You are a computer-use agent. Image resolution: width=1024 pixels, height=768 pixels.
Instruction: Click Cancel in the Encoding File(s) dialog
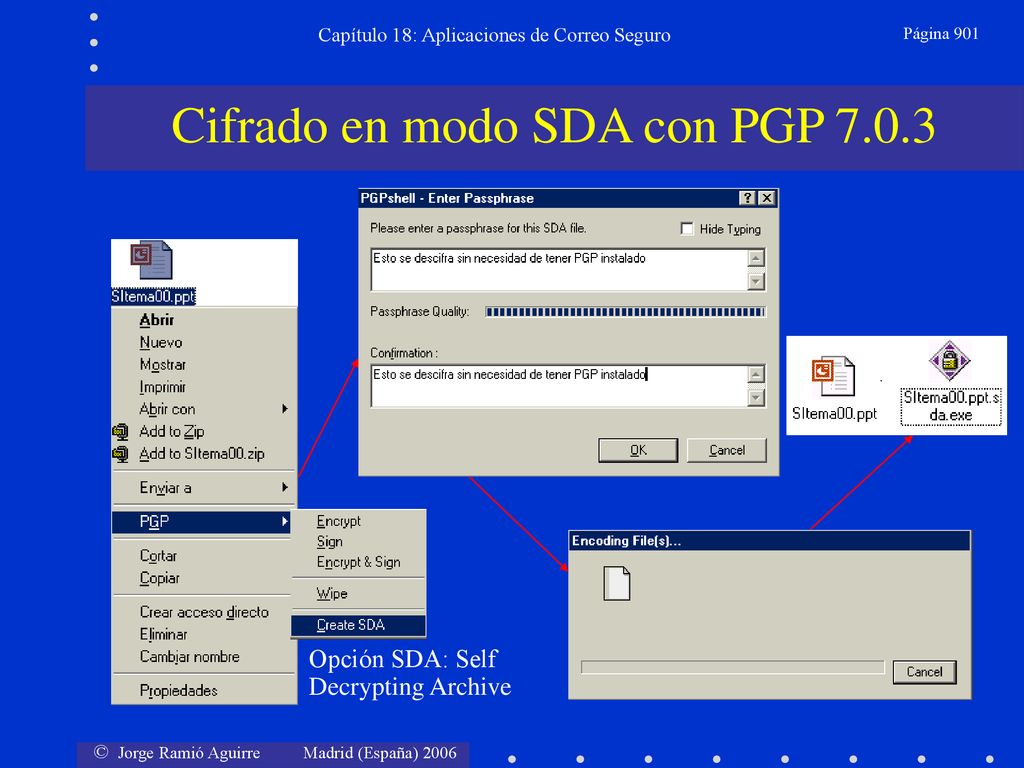(x=925, y=672)
